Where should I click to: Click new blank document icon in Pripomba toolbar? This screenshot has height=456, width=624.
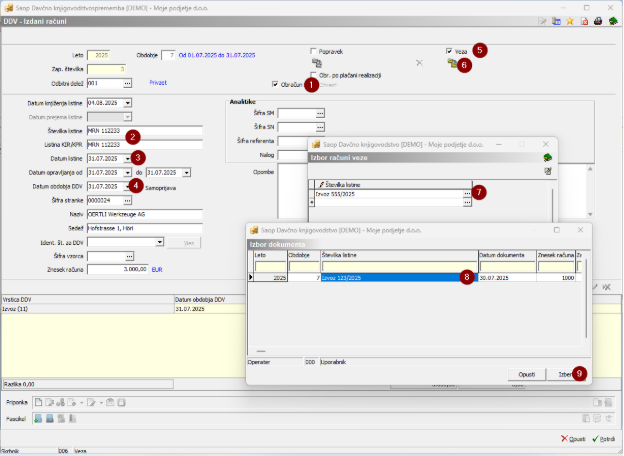point(38,402)
